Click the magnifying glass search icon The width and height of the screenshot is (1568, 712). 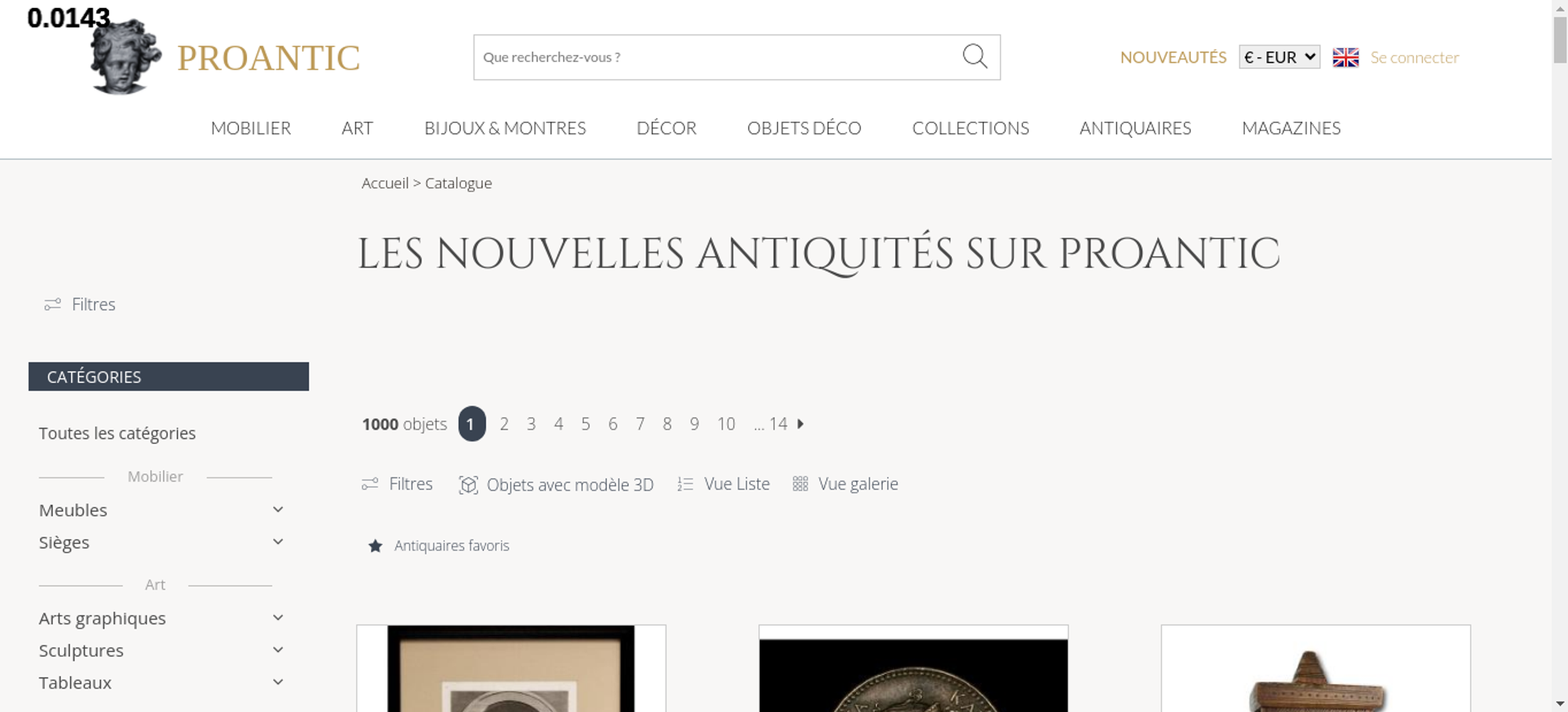[975, 56]
